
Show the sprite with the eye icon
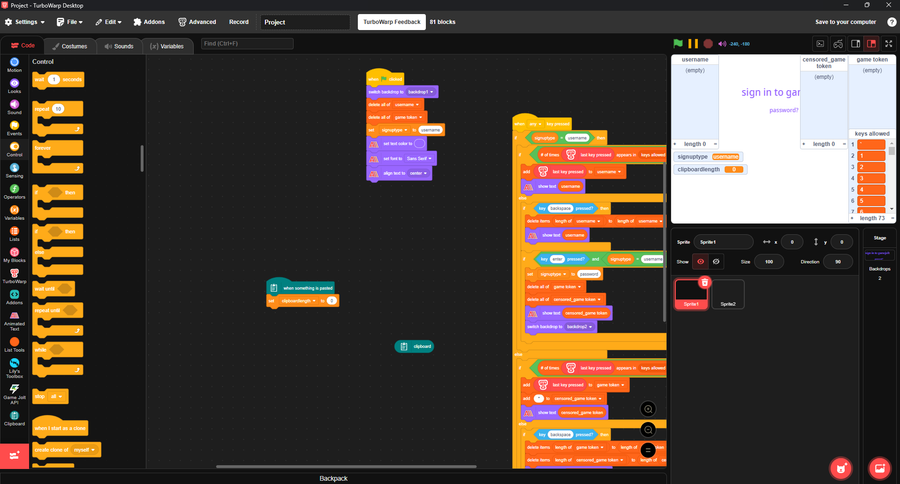point(700,261)
